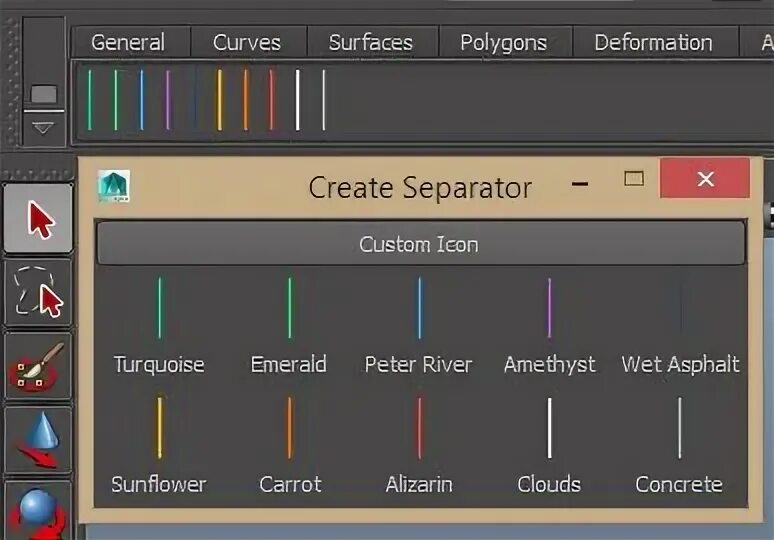Switch to the Curves shelf tab
The width and height of the screenshot is (774, 540).
(246, 43)
